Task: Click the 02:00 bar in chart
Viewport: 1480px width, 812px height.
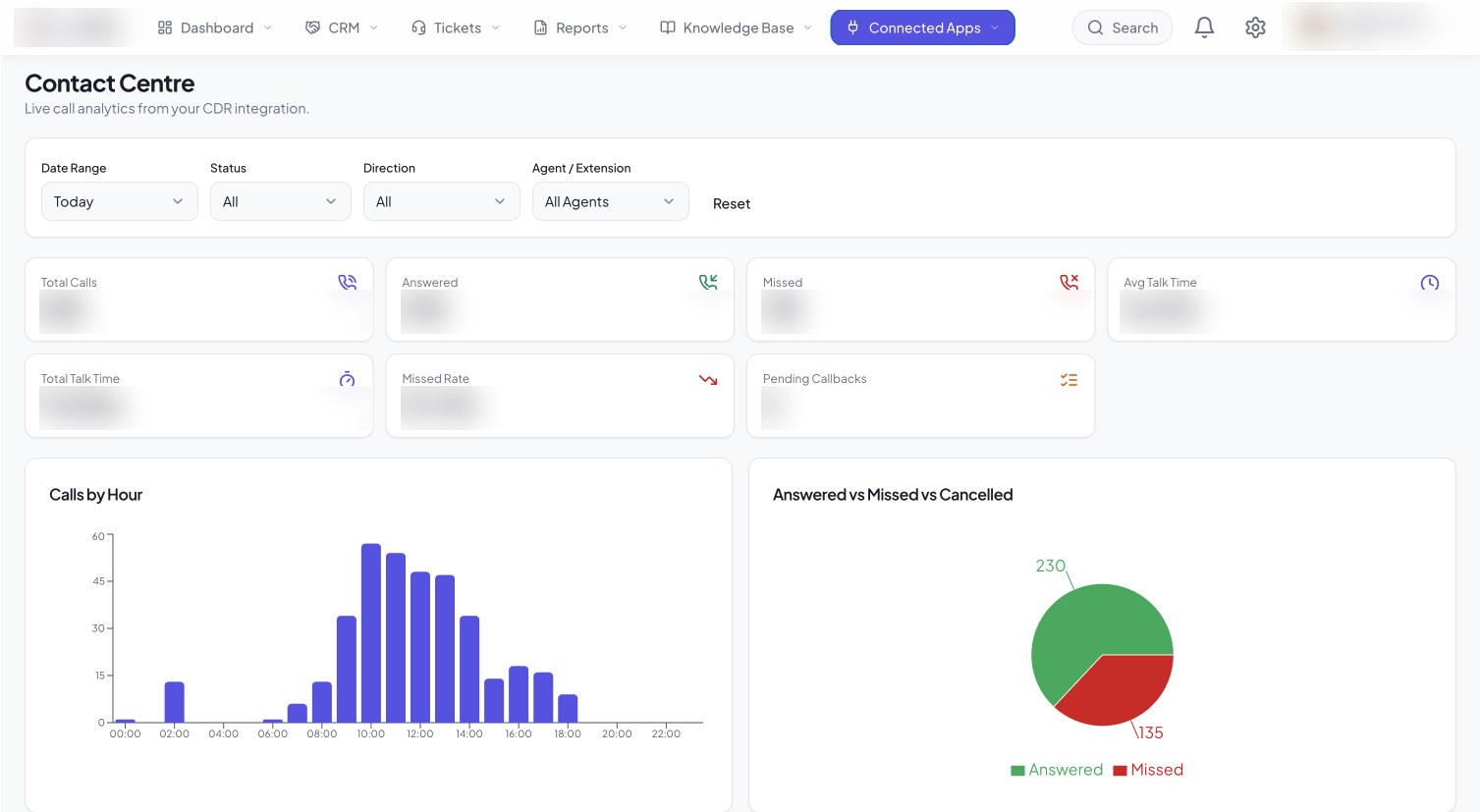Action: point(175,702)
